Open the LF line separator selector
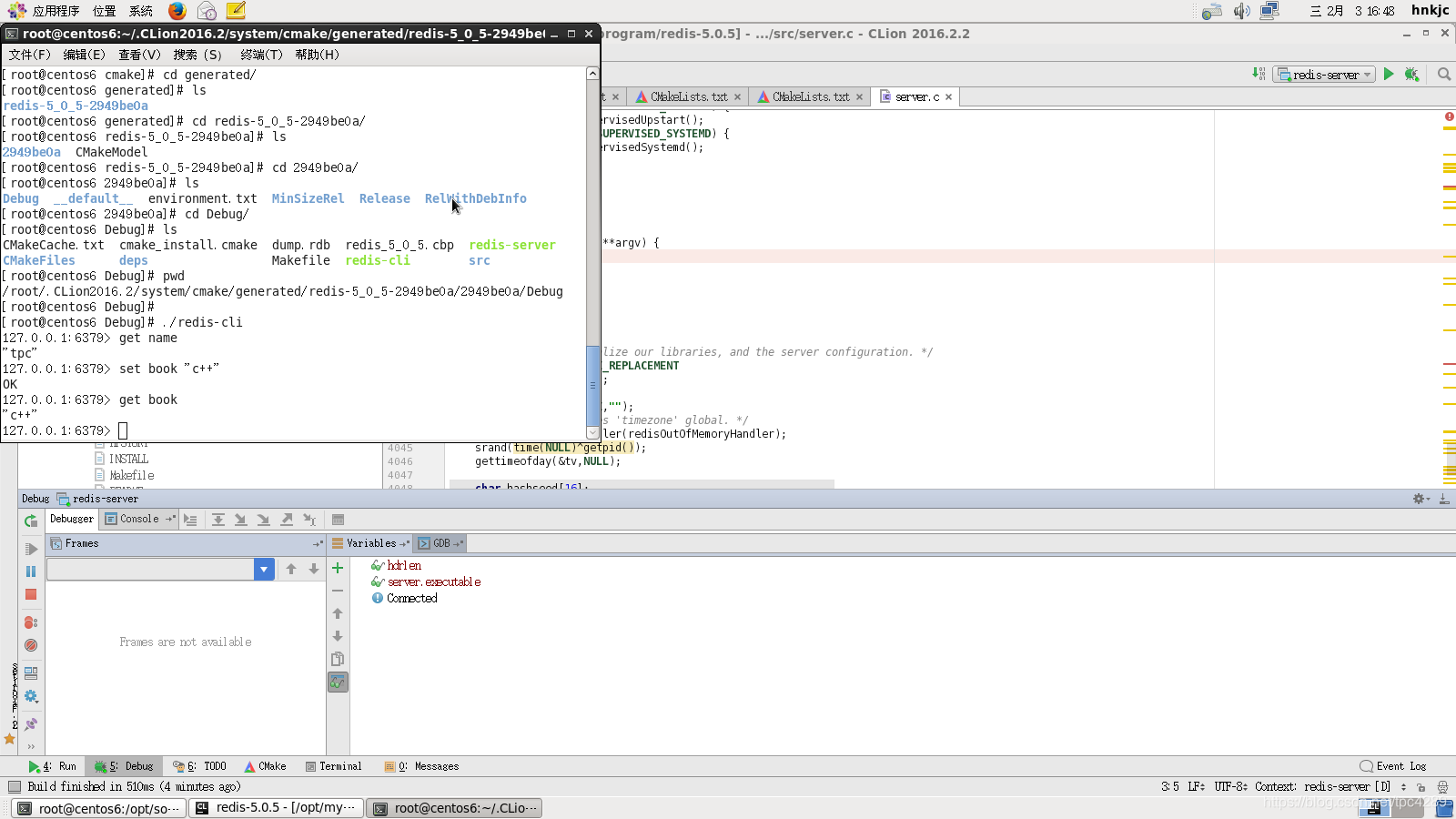The height and width of the screenshot is (819, 1456). click(x=1195, y=786)
